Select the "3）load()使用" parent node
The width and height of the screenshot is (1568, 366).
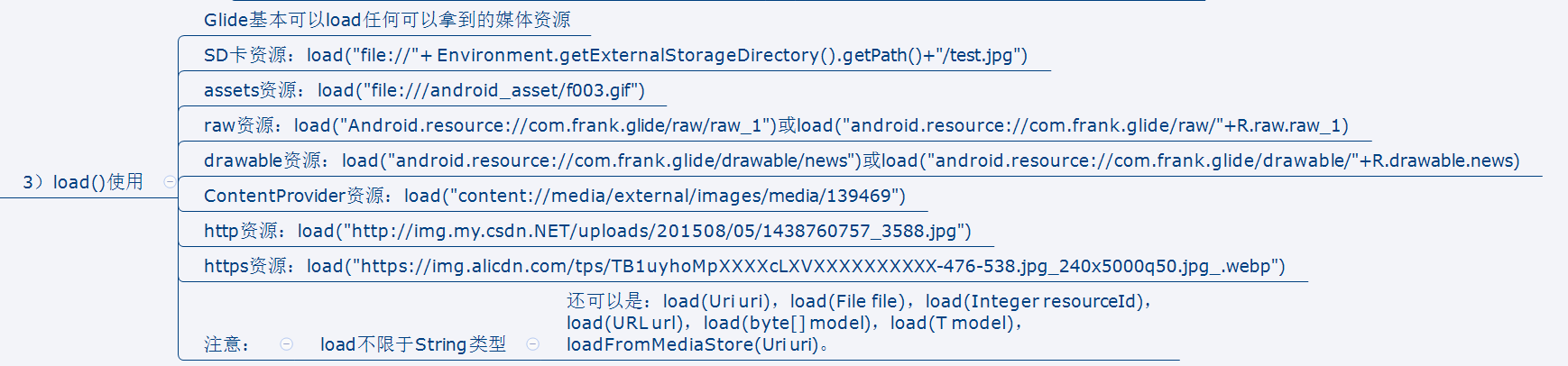(83, 182)
